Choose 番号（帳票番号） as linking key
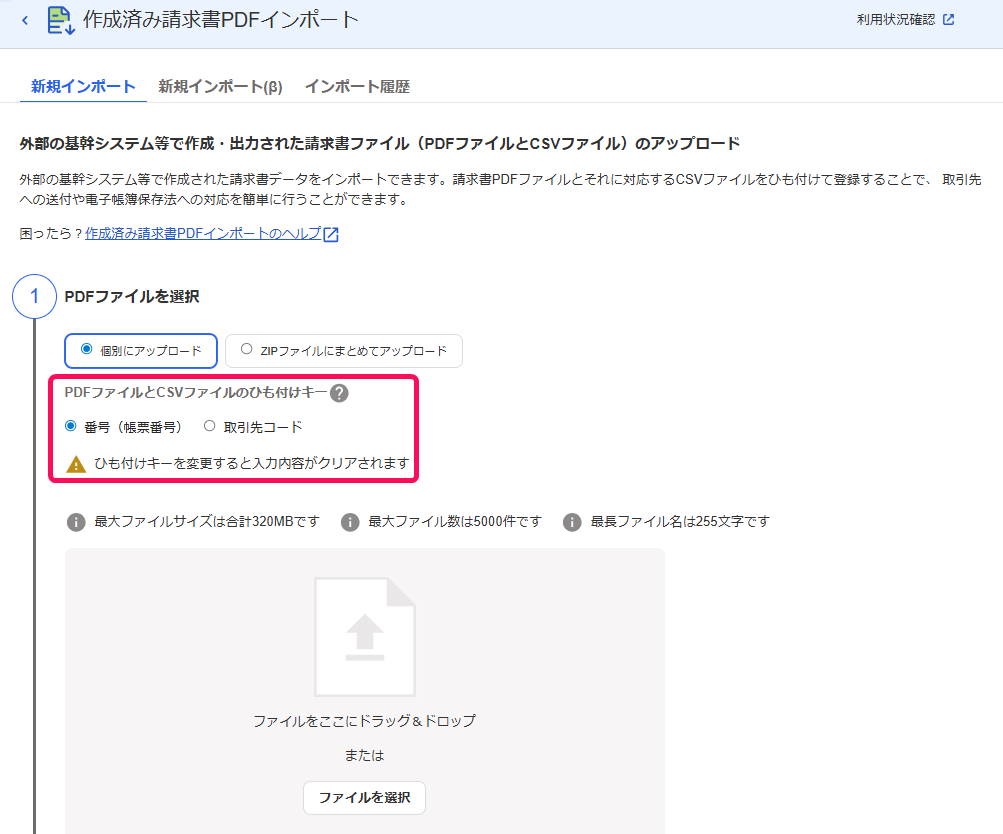1003x834 pixels. [123, 427]
